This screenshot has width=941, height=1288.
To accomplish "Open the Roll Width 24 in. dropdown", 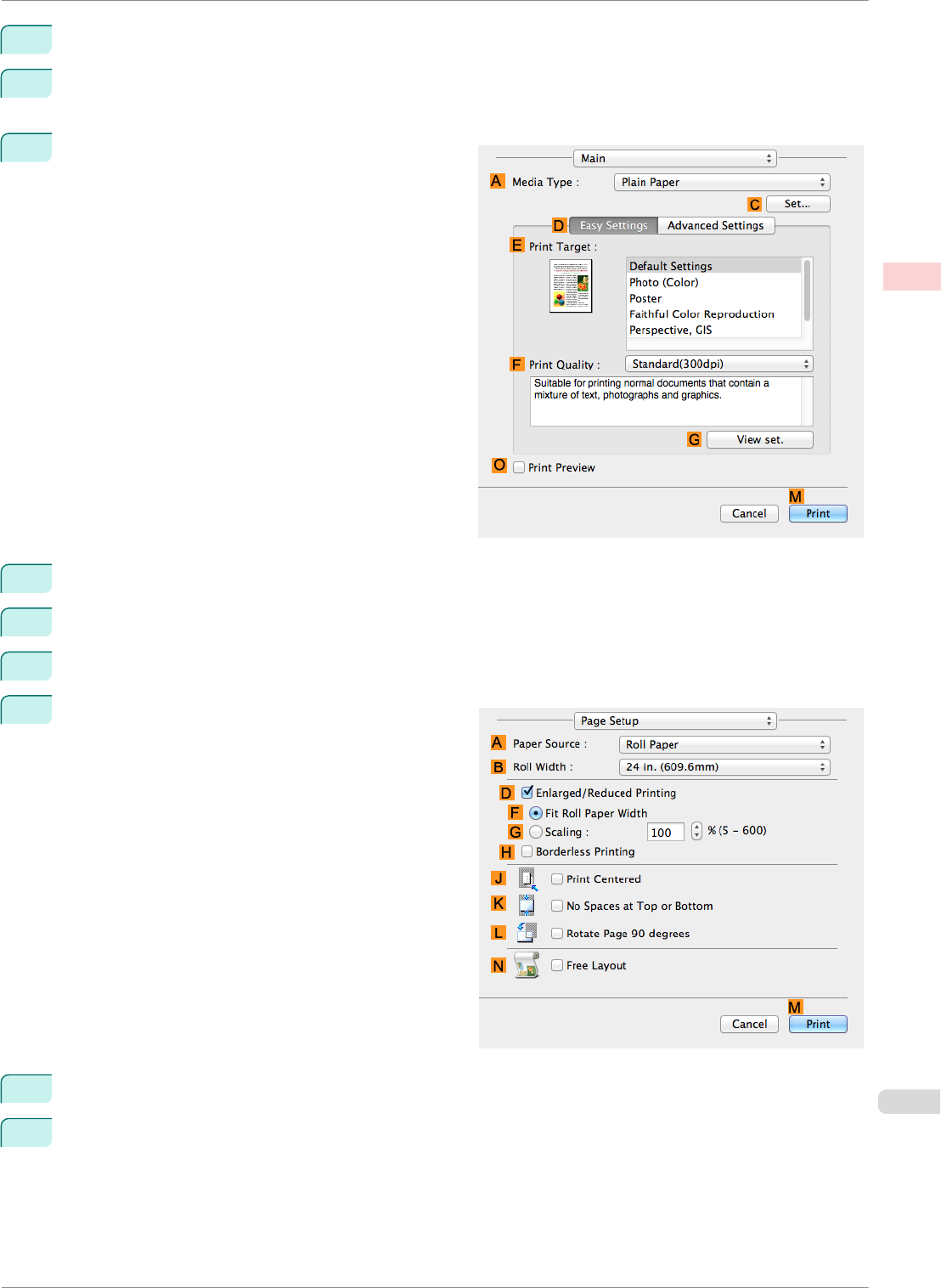I will (x=724, y=766).
